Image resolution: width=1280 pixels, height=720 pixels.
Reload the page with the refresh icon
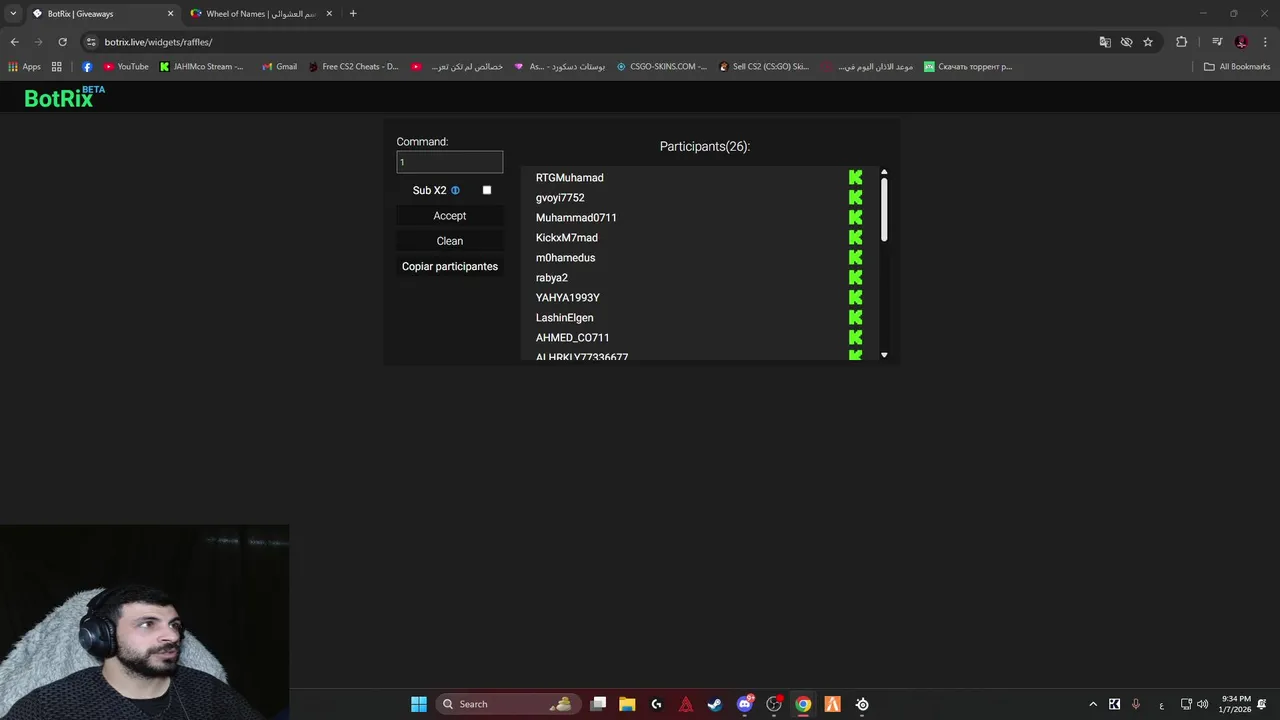click(x=62, y=42)
